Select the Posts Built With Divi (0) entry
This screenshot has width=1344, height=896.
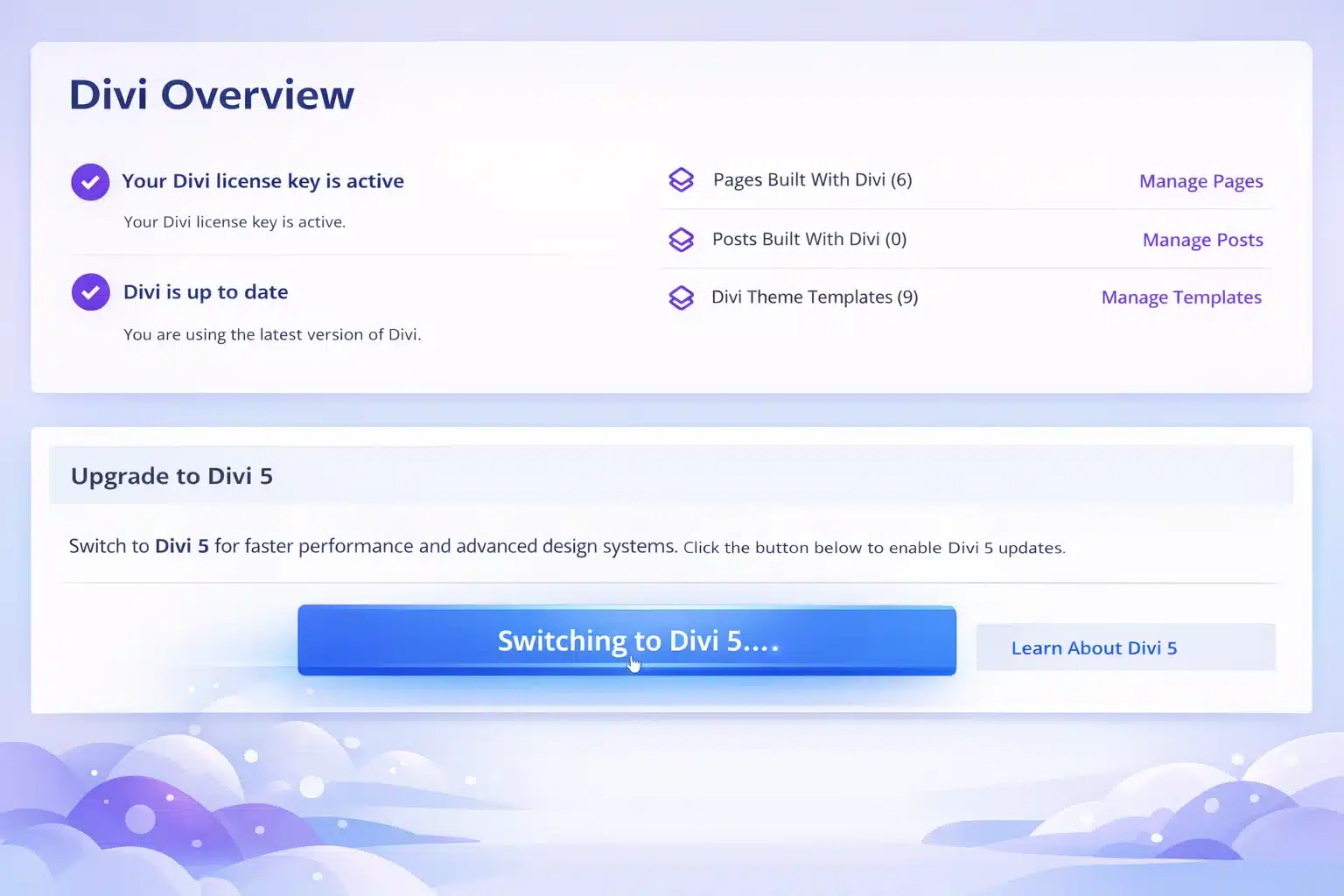(x=808, y=239)
